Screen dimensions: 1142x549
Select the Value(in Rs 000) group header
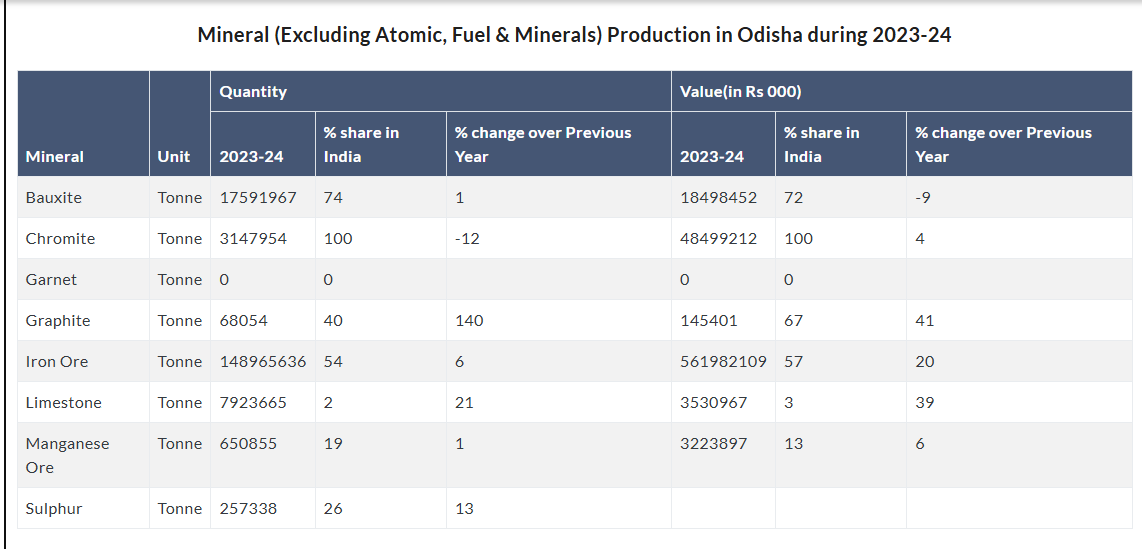coord(741,91)
